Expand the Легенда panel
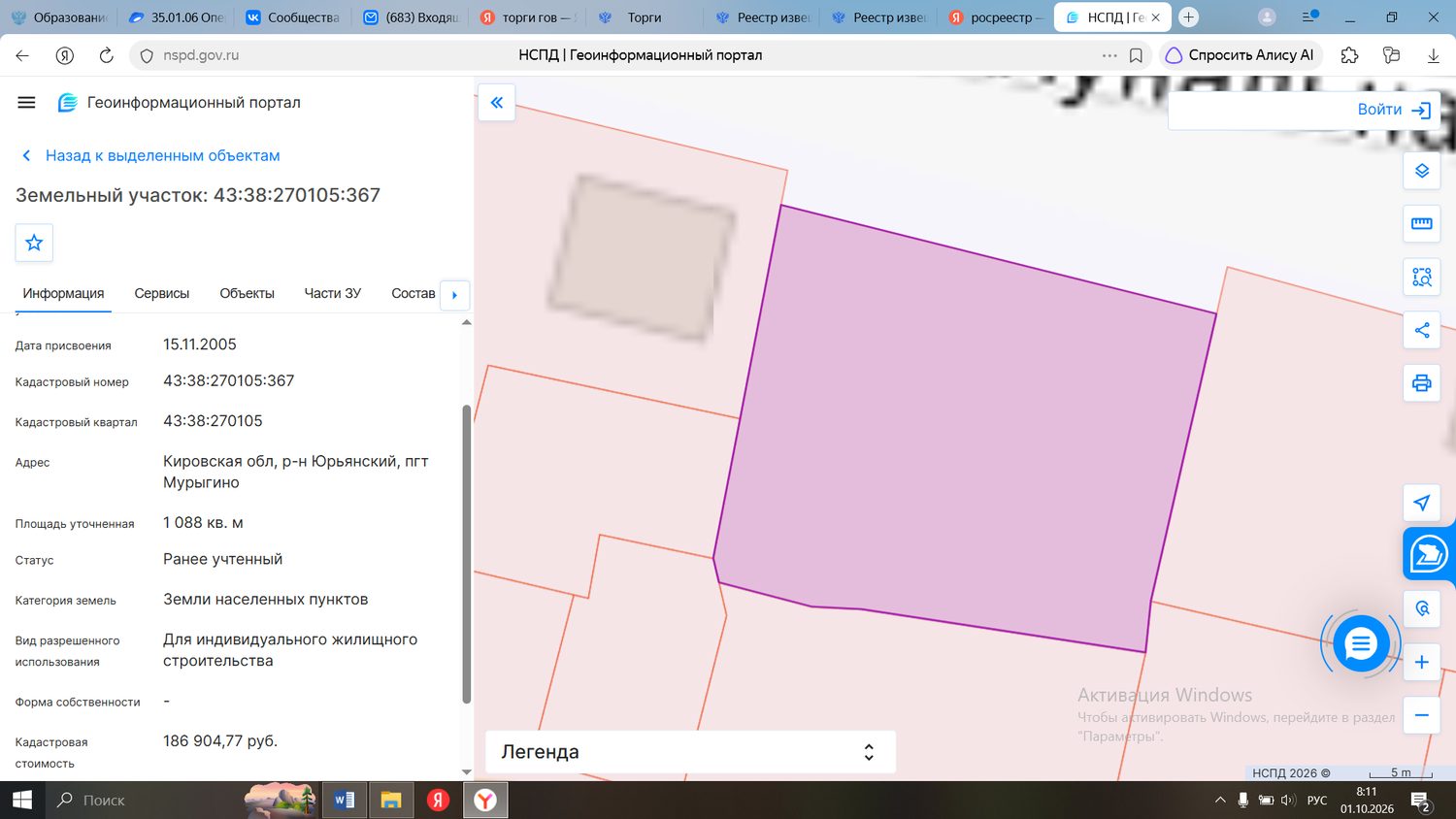The width and height of the screenshot is (1456, 819). coord(690,752)
